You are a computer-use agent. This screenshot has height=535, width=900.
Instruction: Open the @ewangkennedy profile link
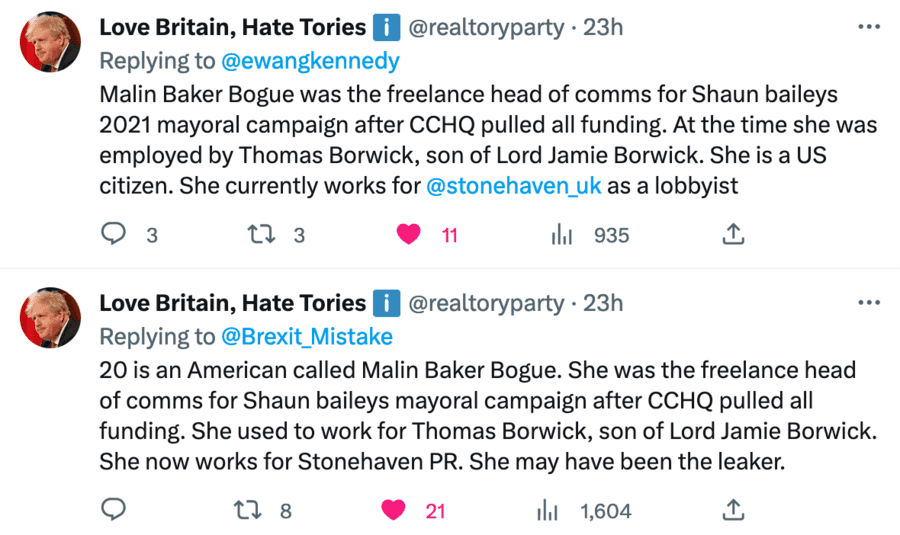[309, 61]
